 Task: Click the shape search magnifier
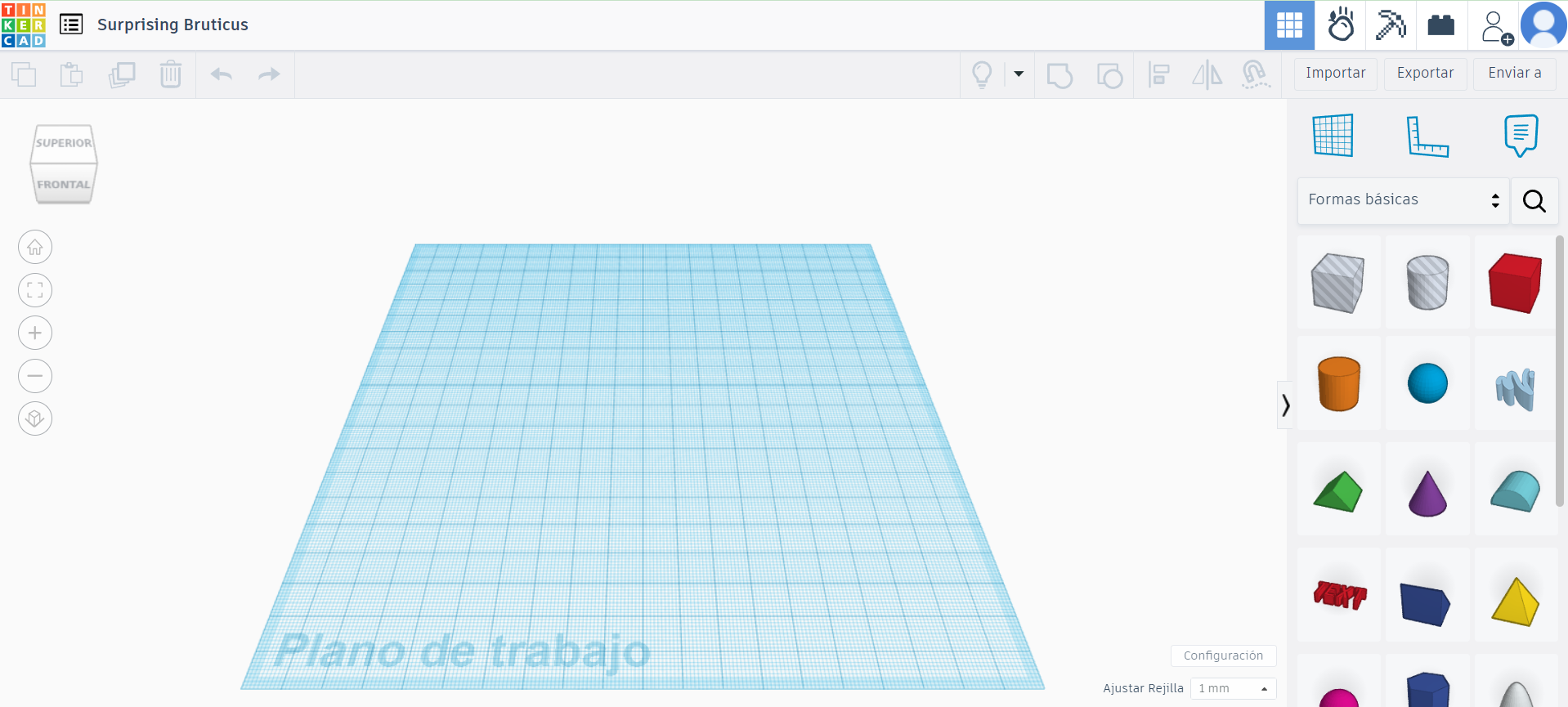[1534, 201]
